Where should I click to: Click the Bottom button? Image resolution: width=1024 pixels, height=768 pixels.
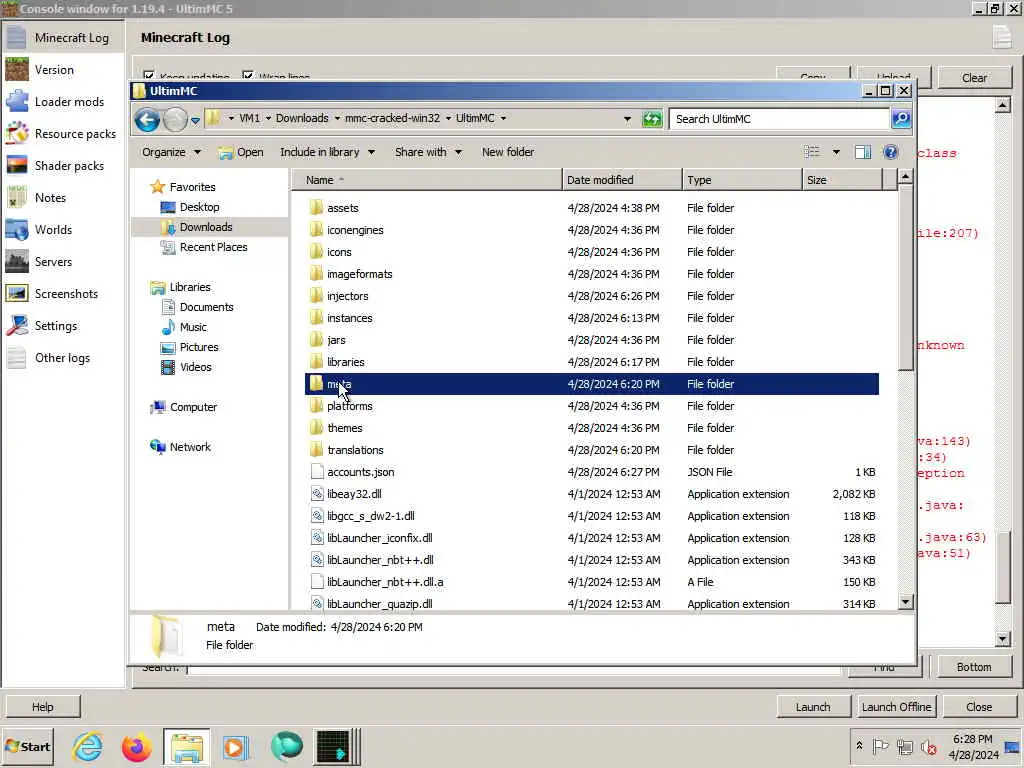(x=974, y=667)
